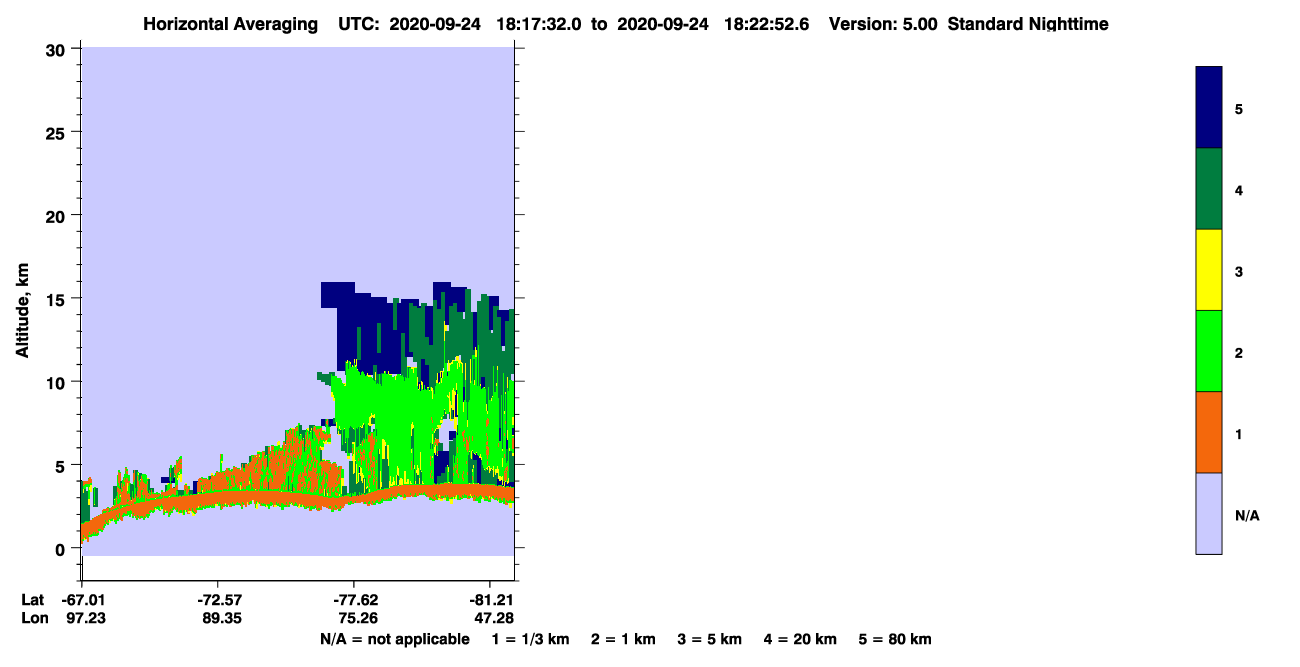Click the legend text '5 = 80 km'
Image resolution: width=1300 pixels, height=667 pixels.
(x=895, y=639)
